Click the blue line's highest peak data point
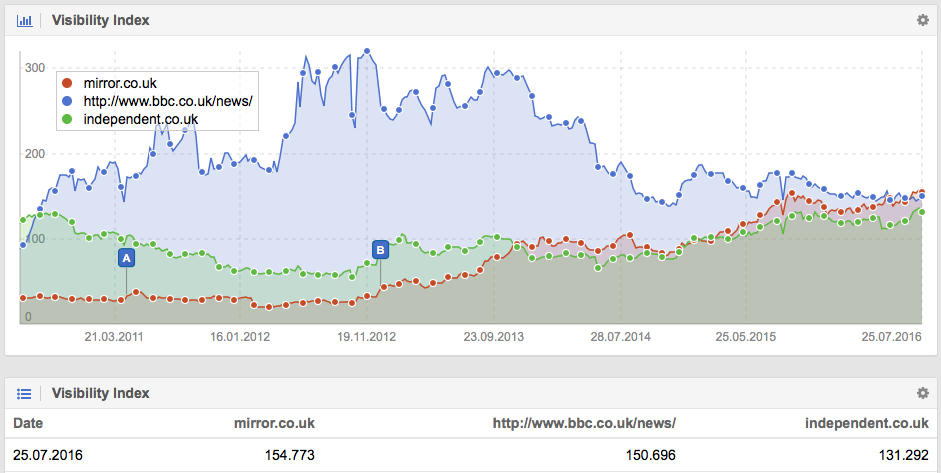This screenshot has height=473, width=941. coord(367,52)
